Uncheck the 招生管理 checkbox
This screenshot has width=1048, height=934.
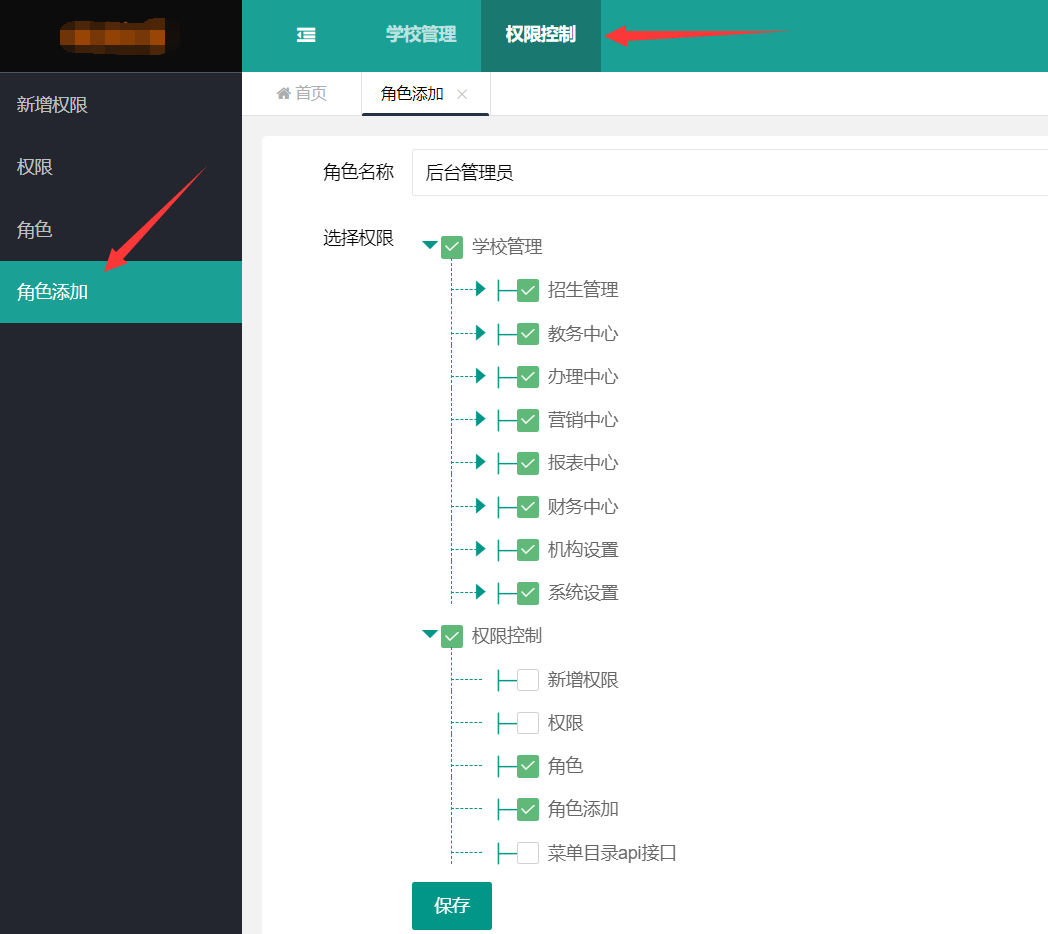(x=528, y=290)
